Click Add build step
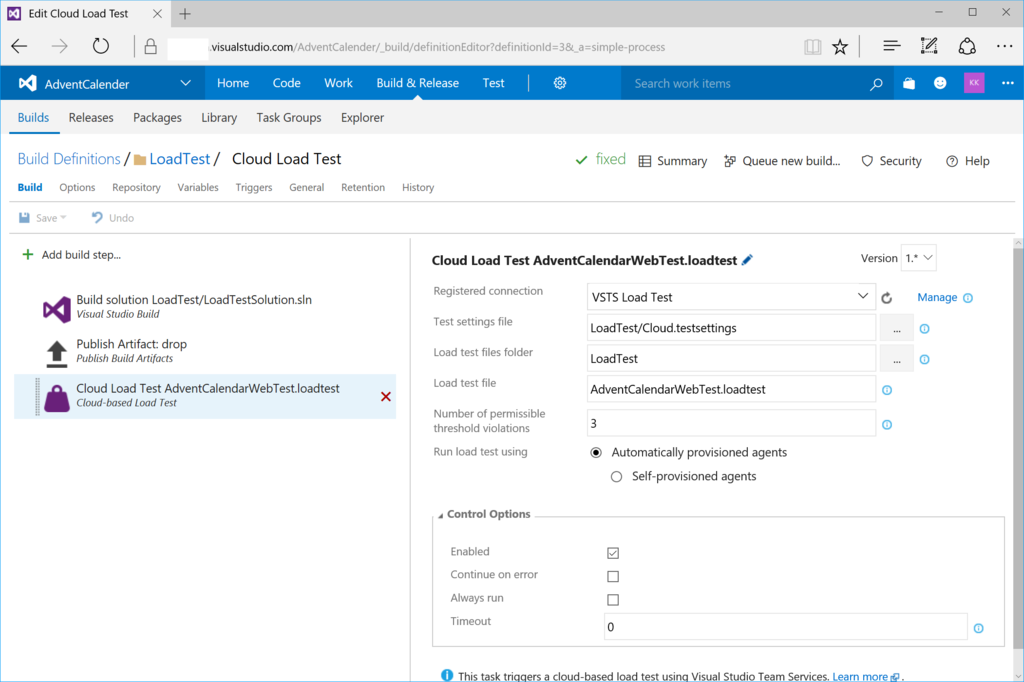Image resolution: width=1024 pixels, height=682 pixels. 71,255
